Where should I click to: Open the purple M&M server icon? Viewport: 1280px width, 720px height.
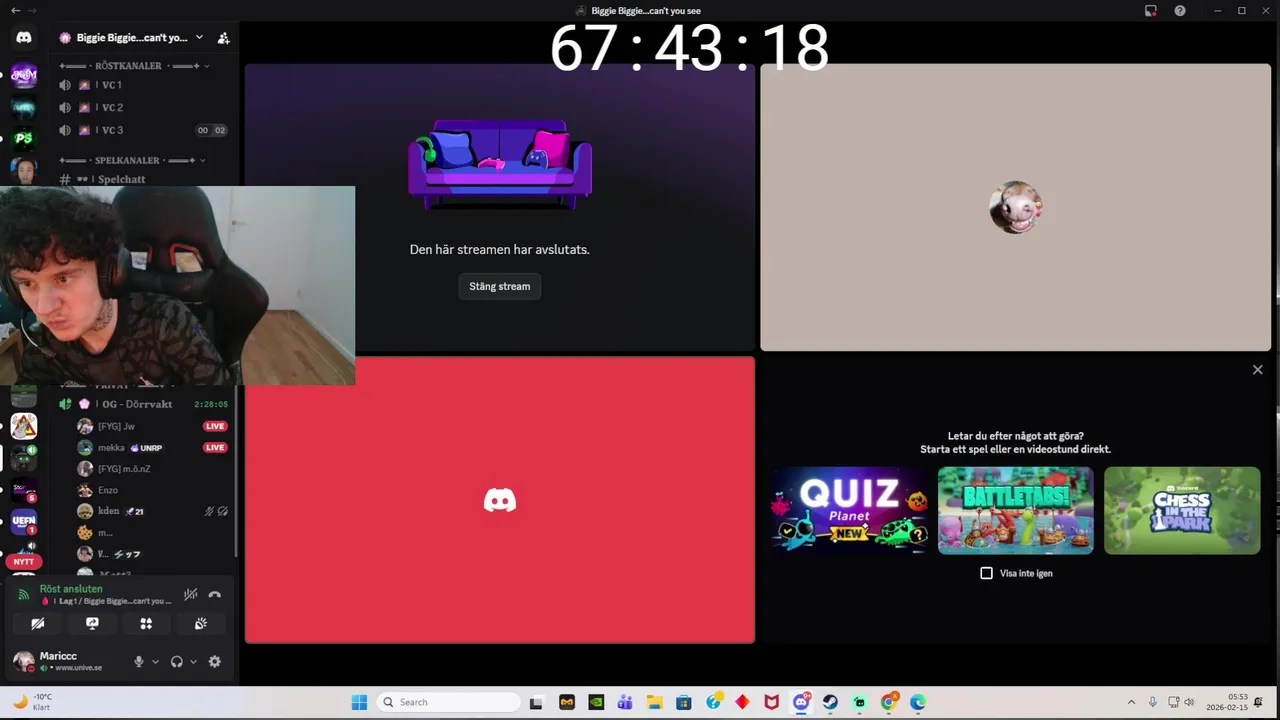tap(24, 75)
